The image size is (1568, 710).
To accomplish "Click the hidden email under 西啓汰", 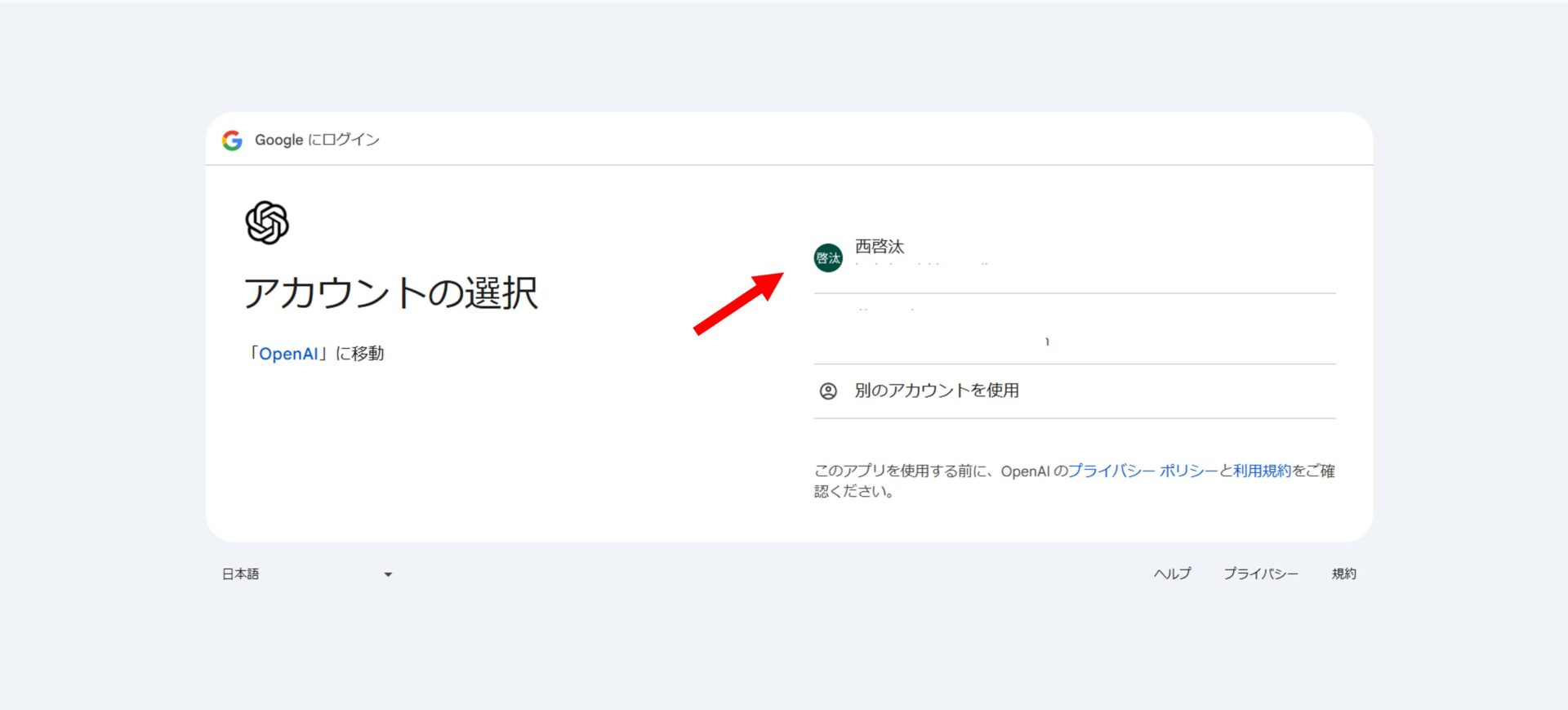I will pyautogui.click(x=923, y=265).
